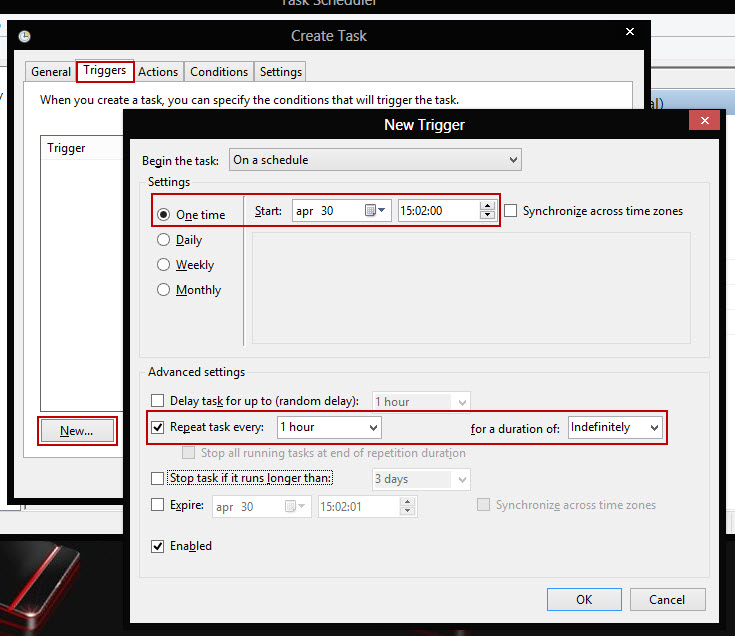Open the 3 days run-limit dropdown

tap(421, 479)
